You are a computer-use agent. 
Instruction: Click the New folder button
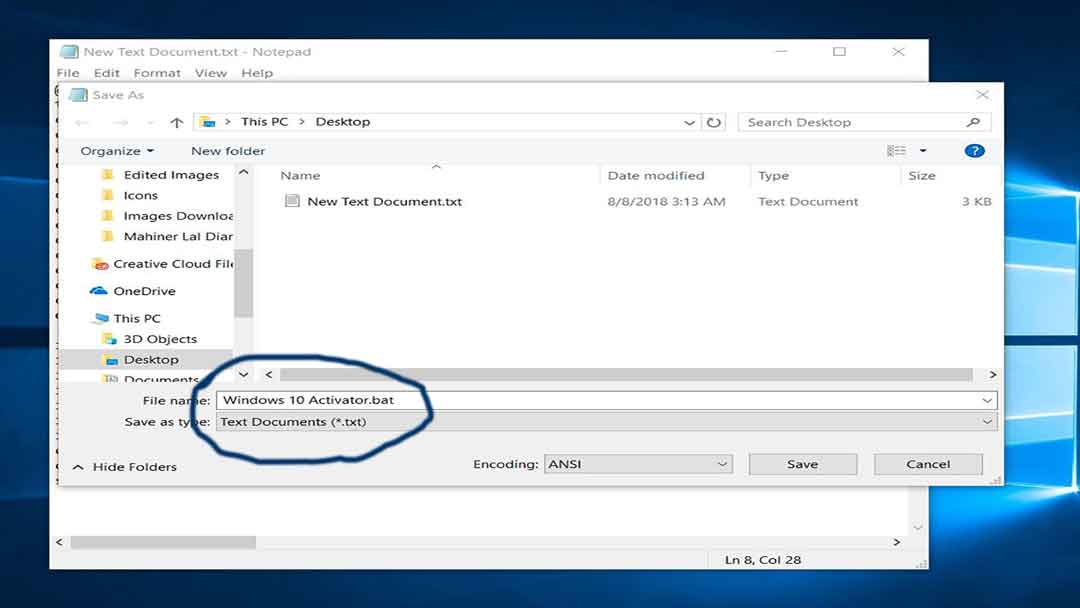229,150
